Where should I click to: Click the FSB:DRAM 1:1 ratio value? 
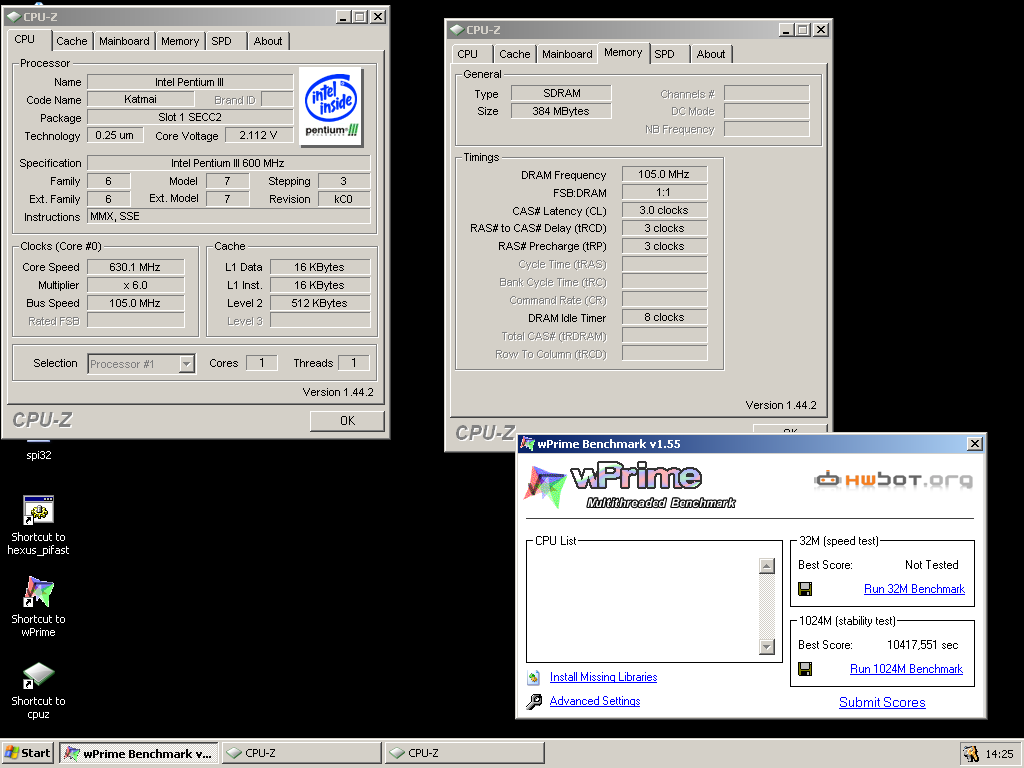click(x=664, y=193)
